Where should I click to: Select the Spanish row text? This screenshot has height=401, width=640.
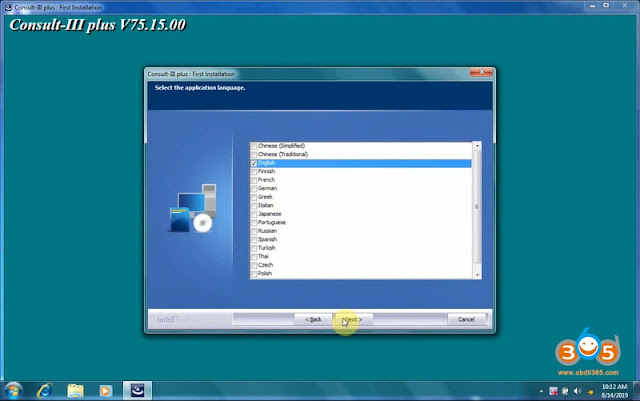tap(267, 239)
